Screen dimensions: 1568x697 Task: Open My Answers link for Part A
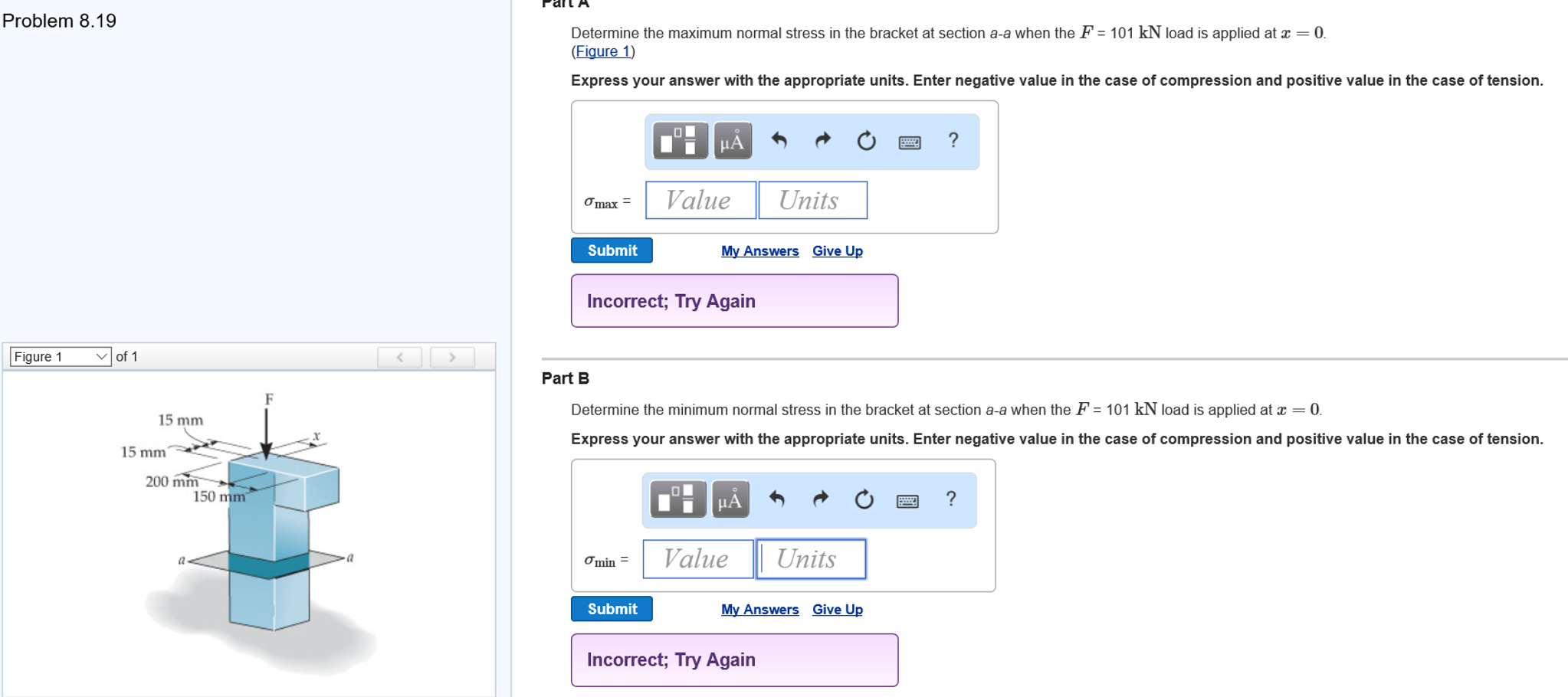point(759,251)
